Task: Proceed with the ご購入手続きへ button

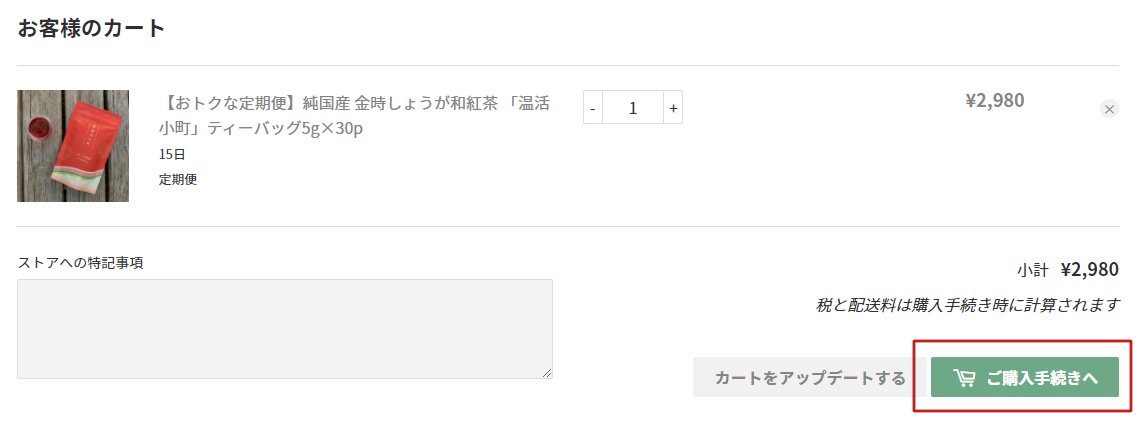Action: [1025, 377]
